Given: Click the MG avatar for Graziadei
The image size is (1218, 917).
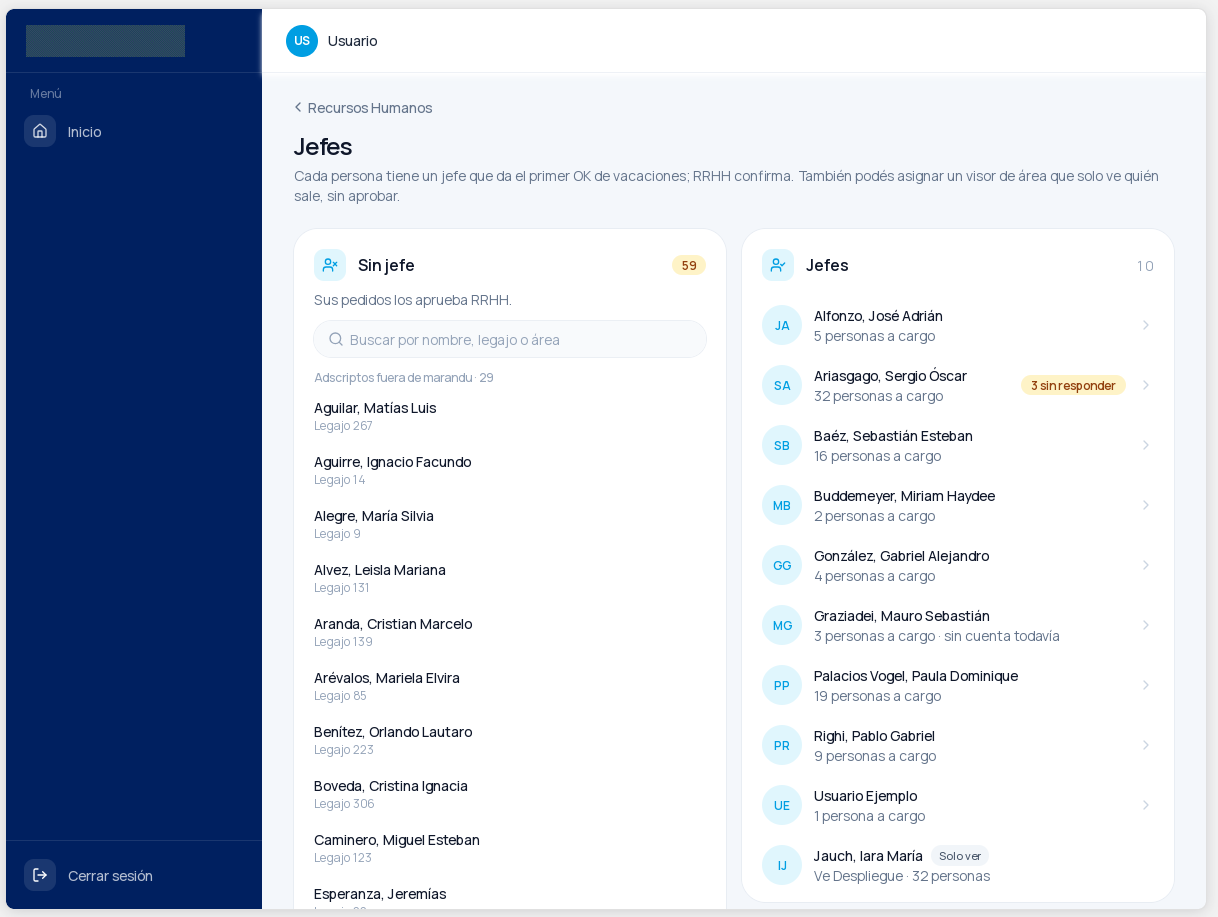Looking at the screenshot, I should coord(782,625).
